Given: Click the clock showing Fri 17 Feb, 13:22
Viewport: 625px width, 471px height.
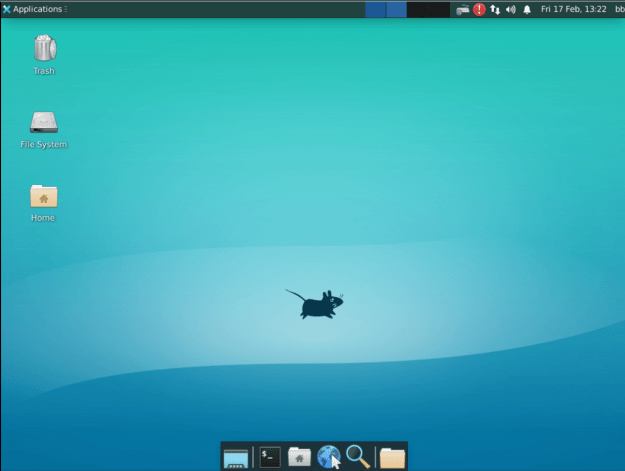Looking at the screenshot, I should click(574, 9).
